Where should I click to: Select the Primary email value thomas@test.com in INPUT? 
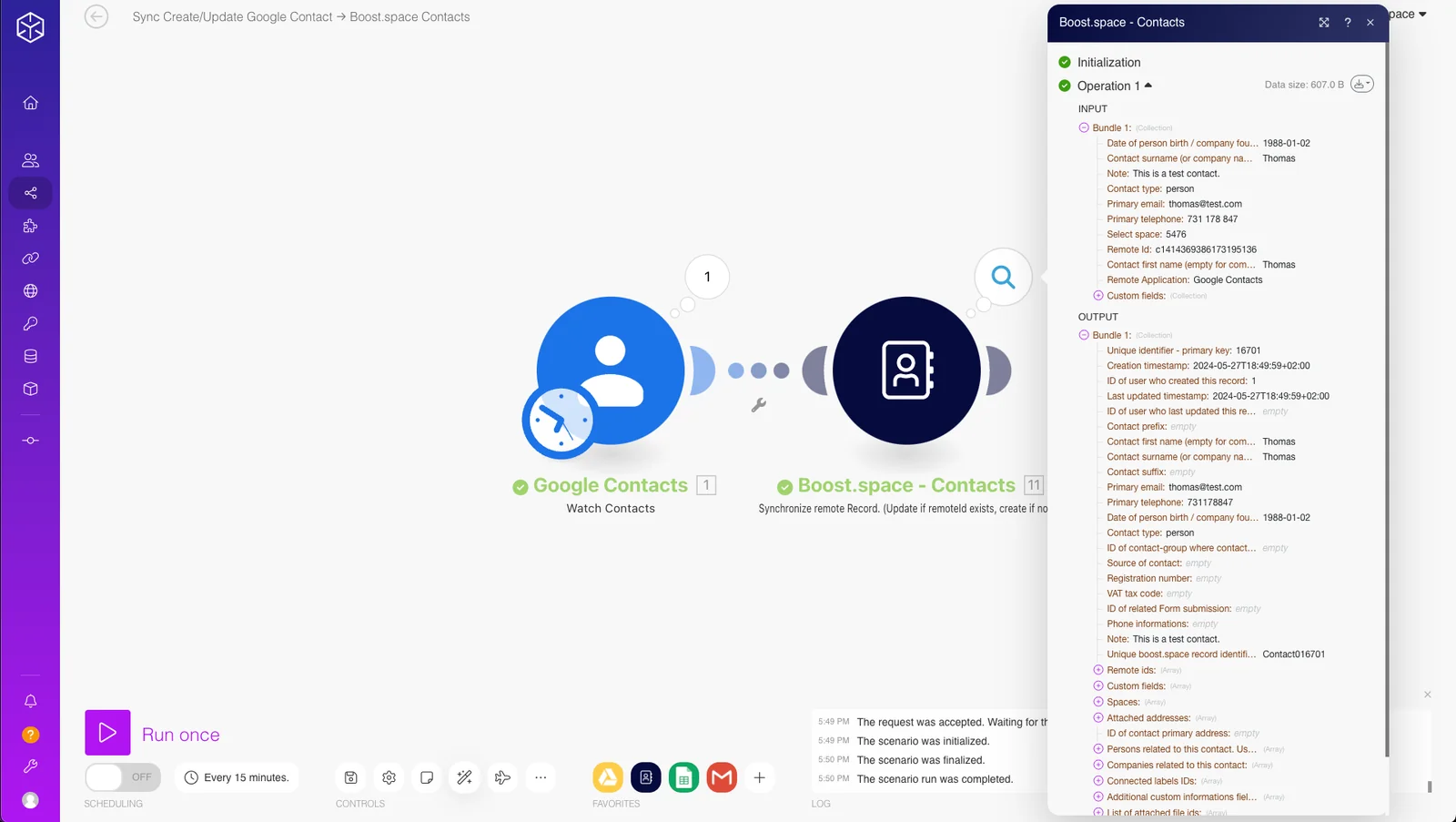click(1205, 204)
